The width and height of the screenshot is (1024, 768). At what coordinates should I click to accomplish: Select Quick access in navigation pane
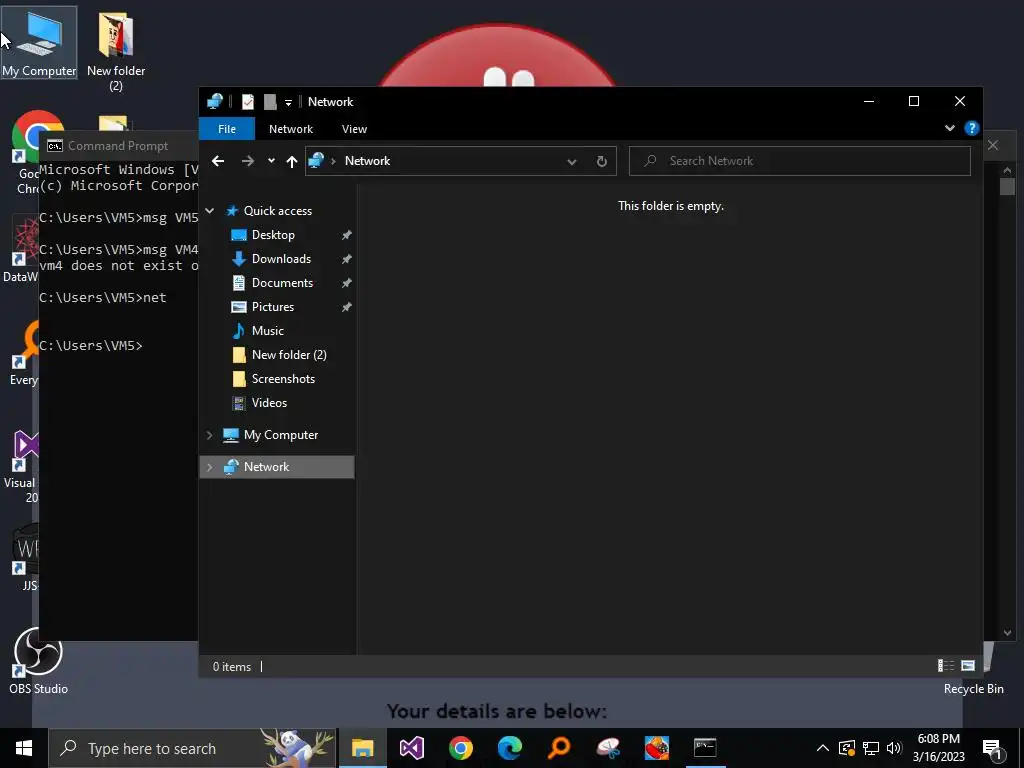pos(278,211)
